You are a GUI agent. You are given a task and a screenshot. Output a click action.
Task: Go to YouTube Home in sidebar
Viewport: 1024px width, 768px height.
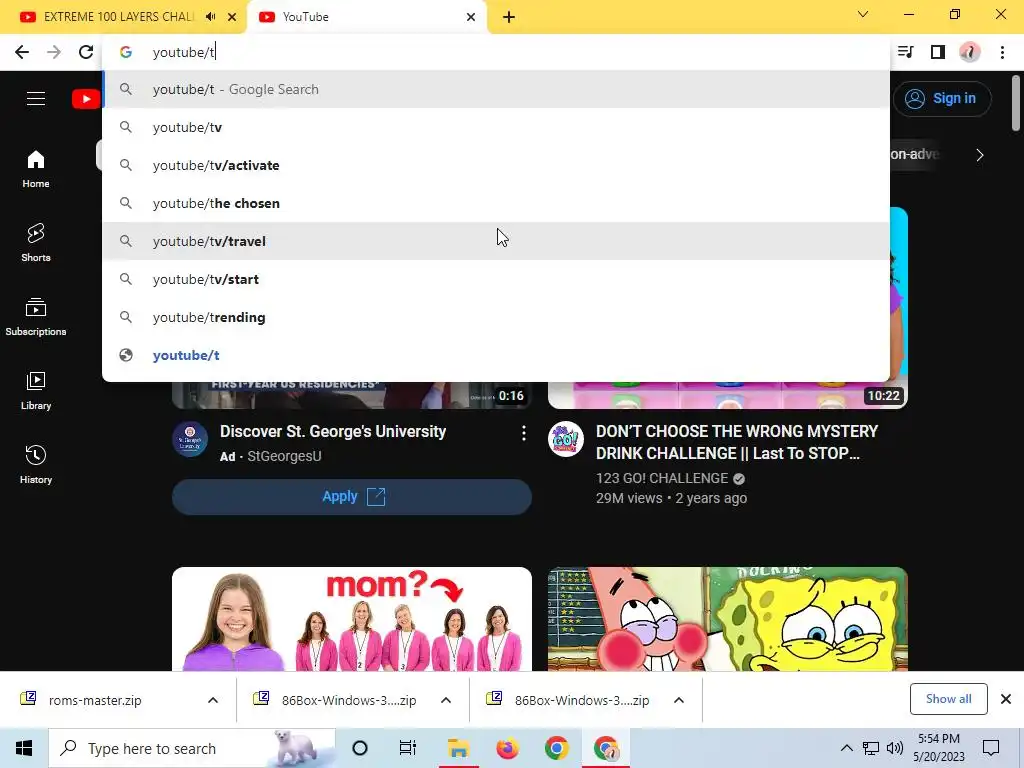pos(36,169)
